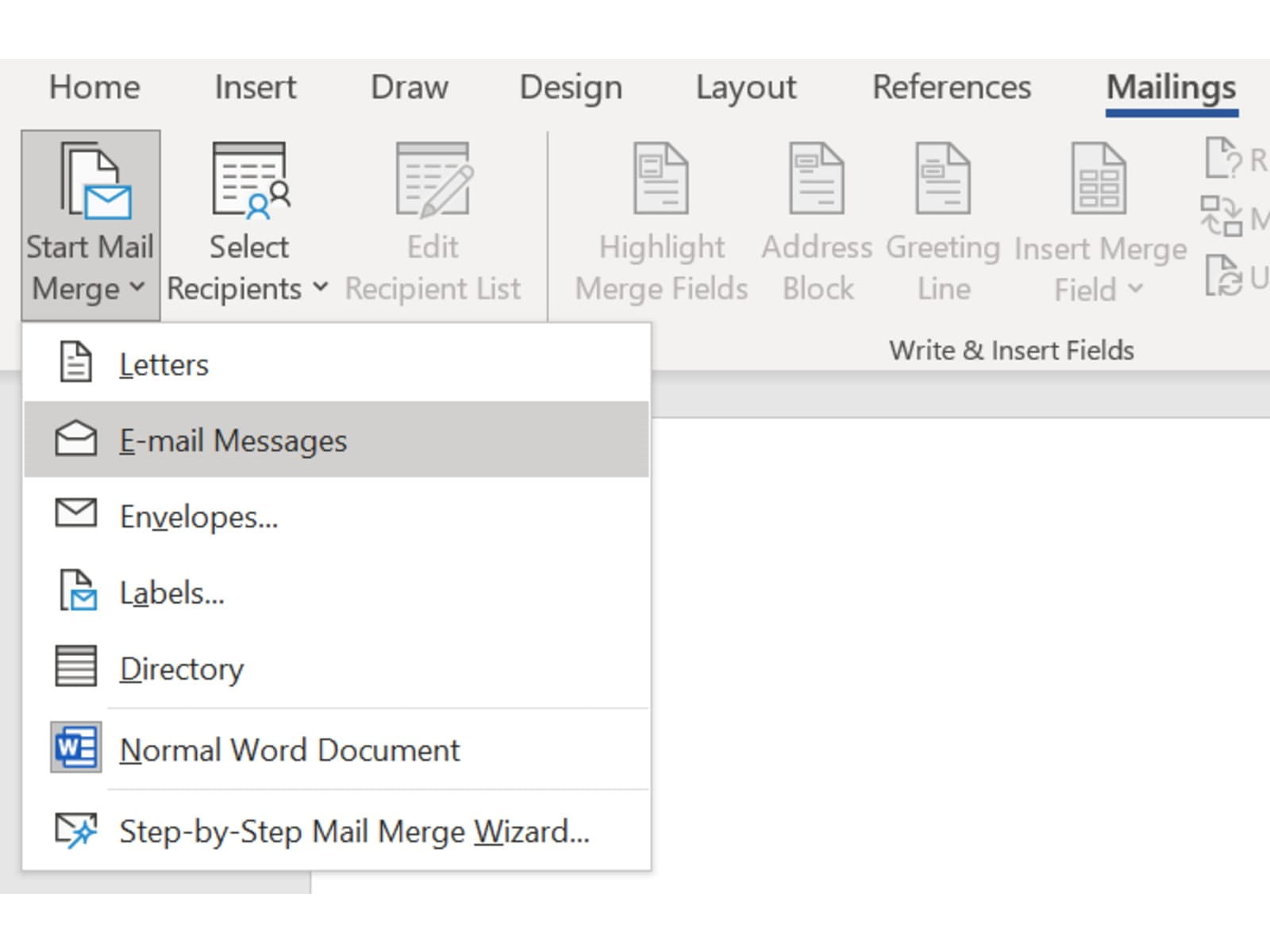Open the References ribbon tab
This screenshot has height=952, width=1270.
coord(951,87)
